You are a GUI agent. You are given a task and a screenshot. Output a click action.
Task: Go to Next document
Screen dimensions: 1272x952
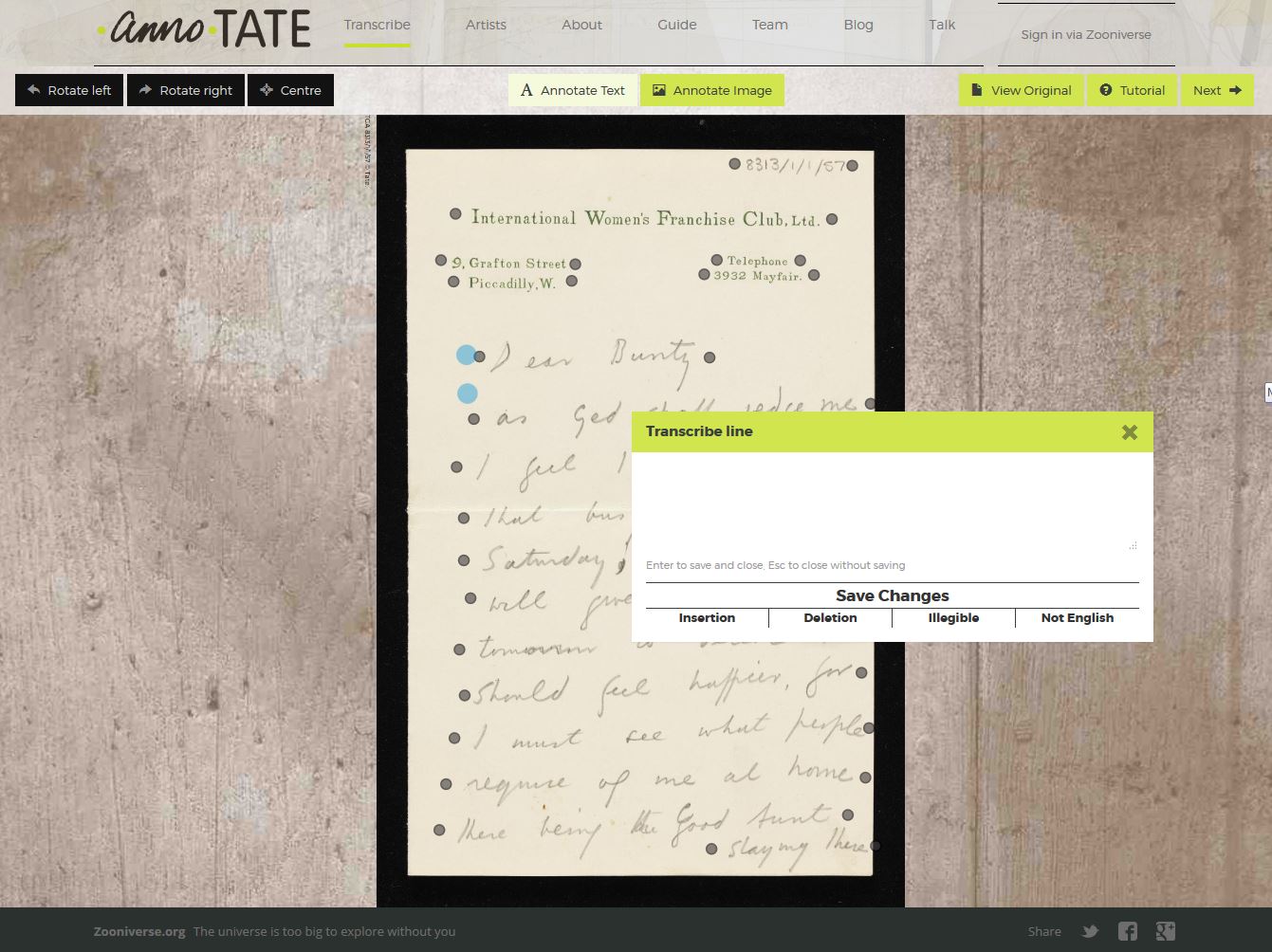click(1217, 90)
